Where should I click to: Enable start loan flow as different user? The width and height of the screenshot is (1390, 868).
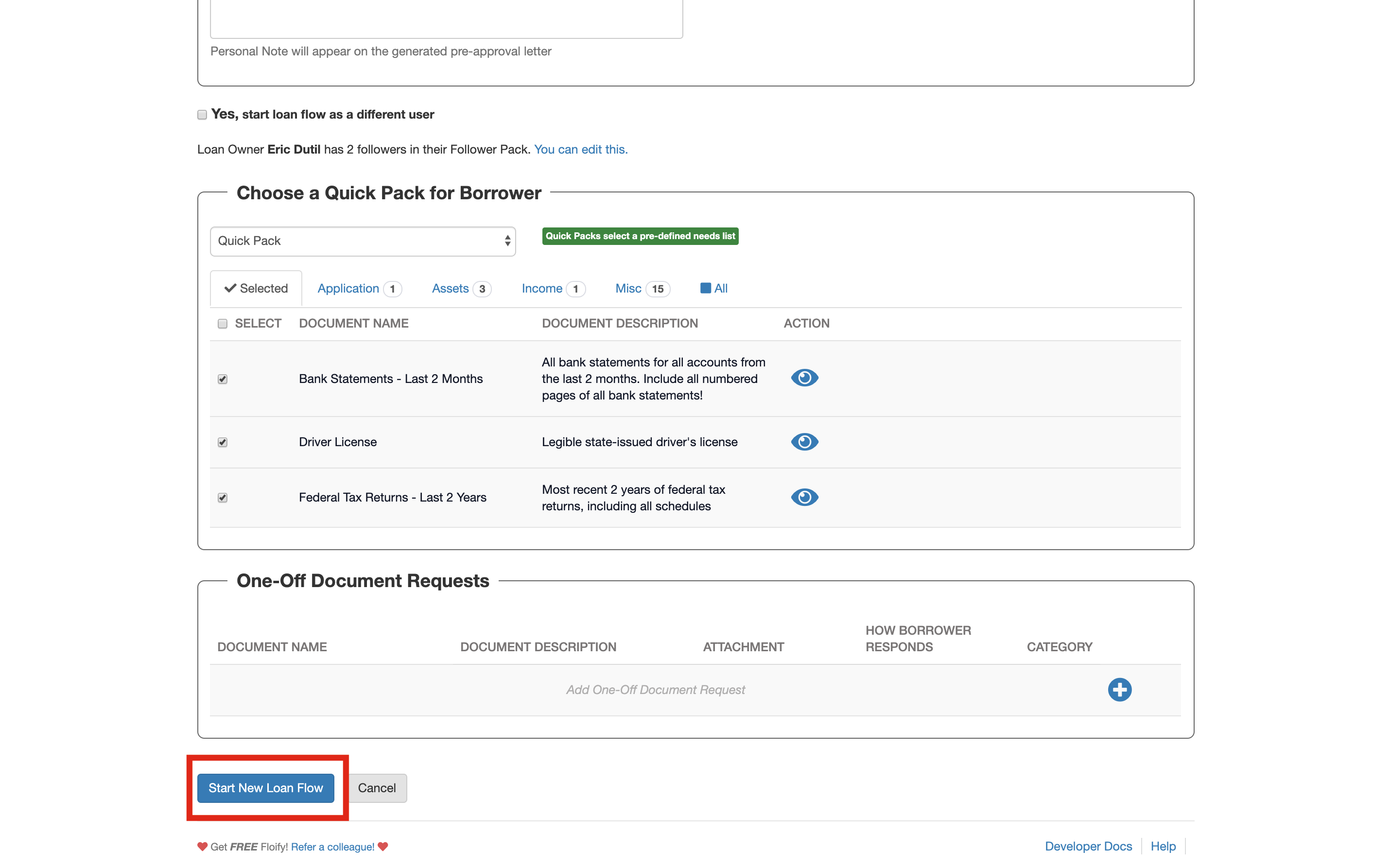point(202,115)
